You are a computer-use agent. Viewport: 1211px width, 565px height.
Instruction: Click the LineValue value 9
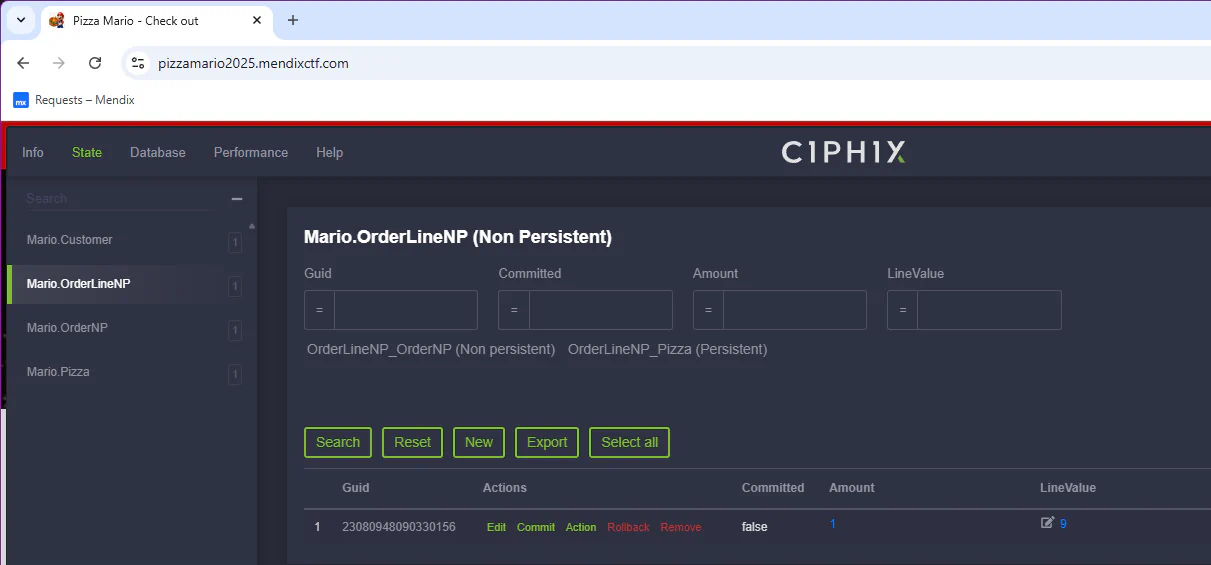pyautogui.click(x=1063, y=524)
